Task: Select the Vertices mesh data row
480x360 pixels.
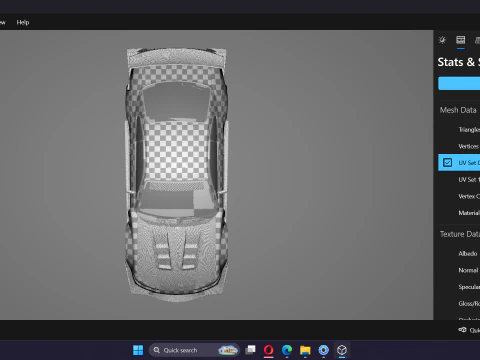Action: (x=459, y=146)
